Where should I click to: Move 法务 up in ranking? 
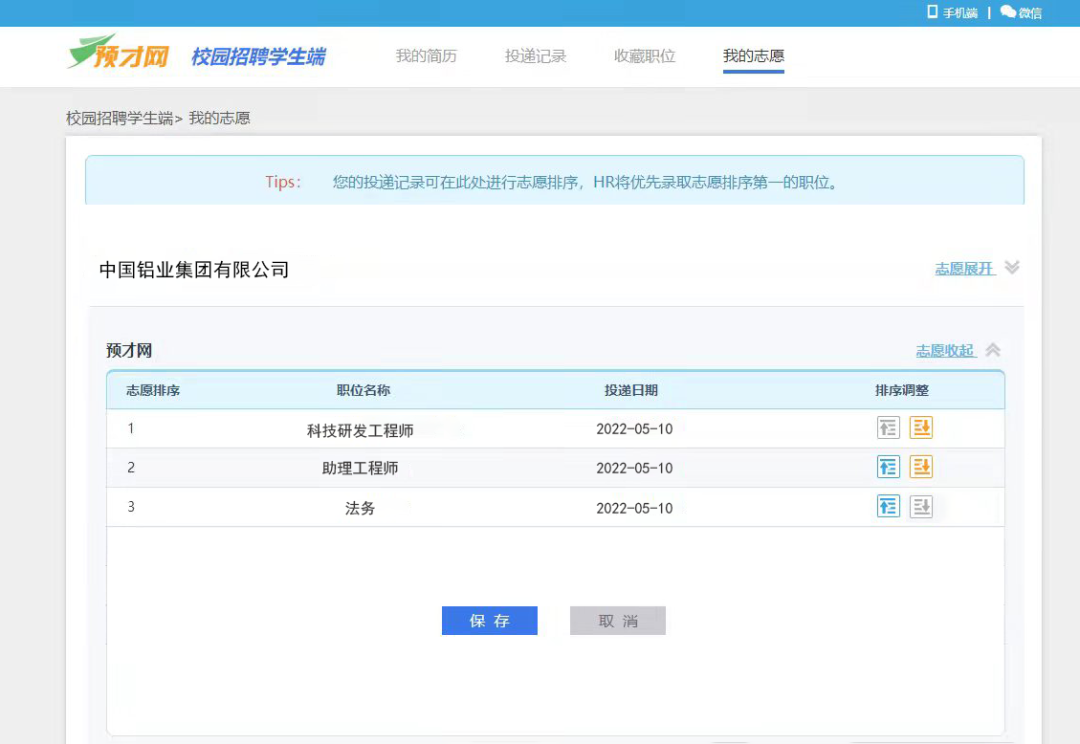(888, 507)
